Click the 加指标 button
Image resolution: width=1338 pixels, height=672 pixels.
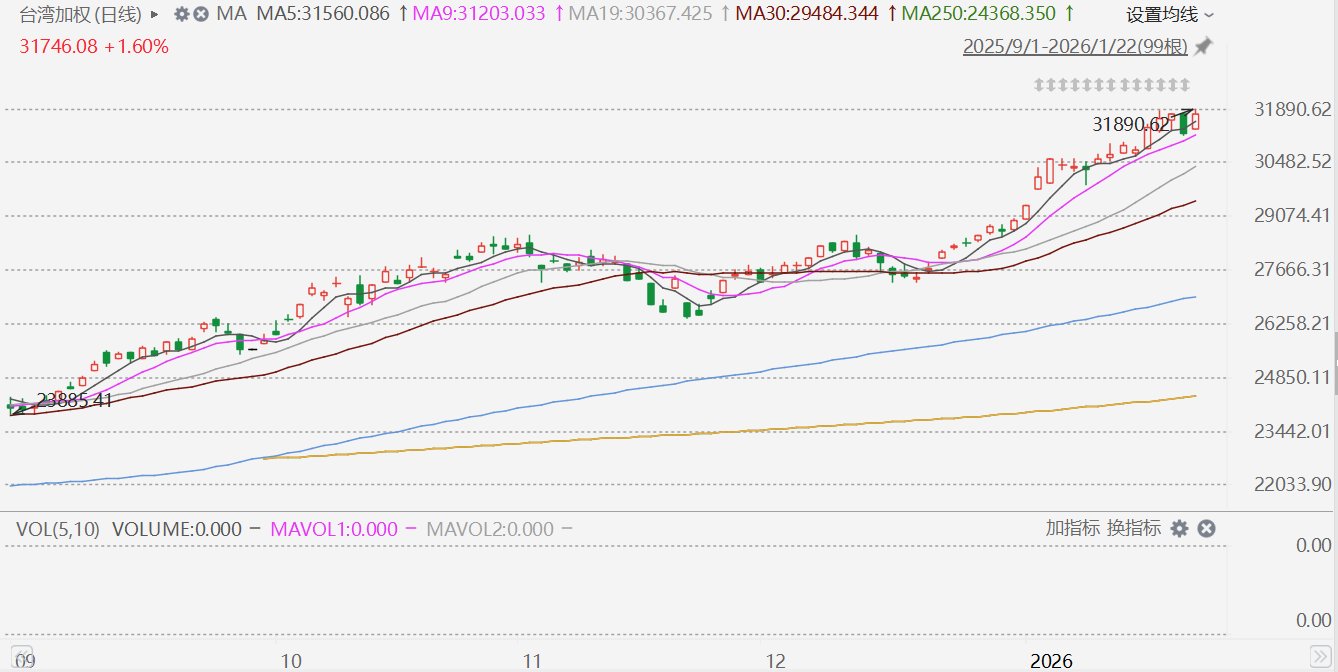1073,528
